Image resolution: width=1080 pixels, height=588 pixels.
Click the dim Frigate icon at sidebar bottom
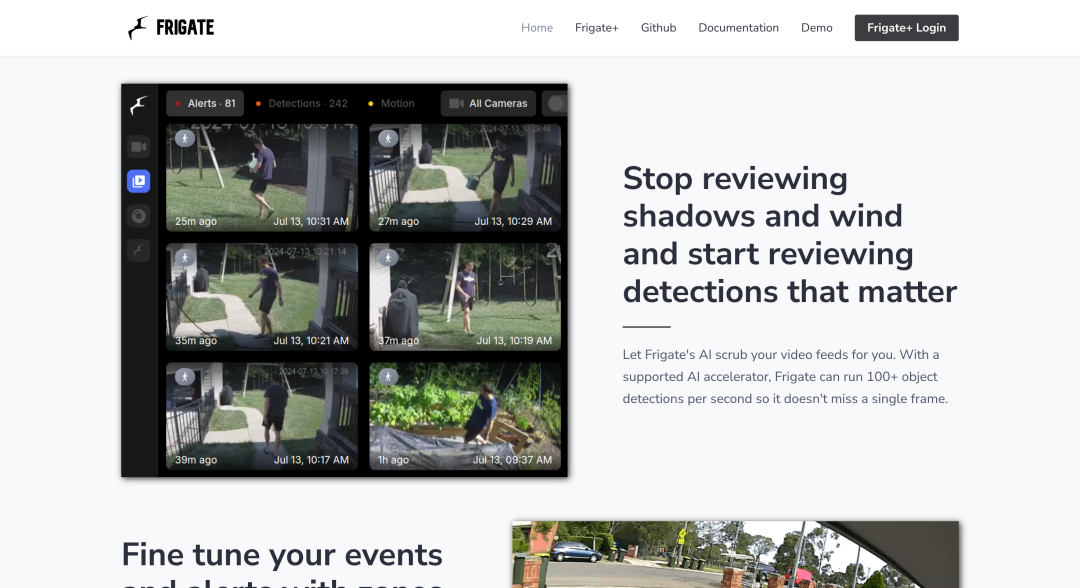(x=138, y=251)
